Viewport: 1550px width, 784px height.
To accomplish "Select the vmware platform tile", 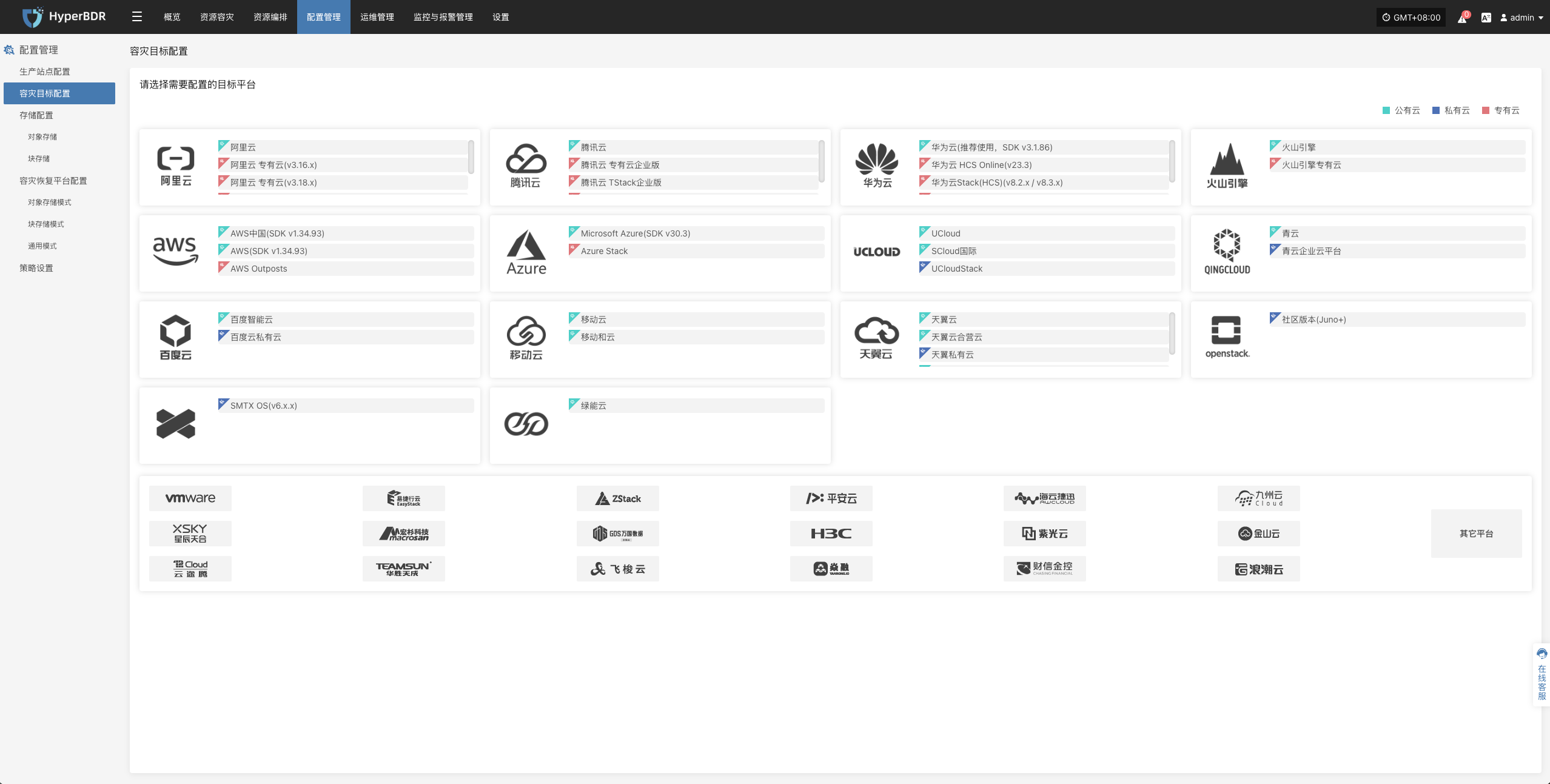I will 190,498.
